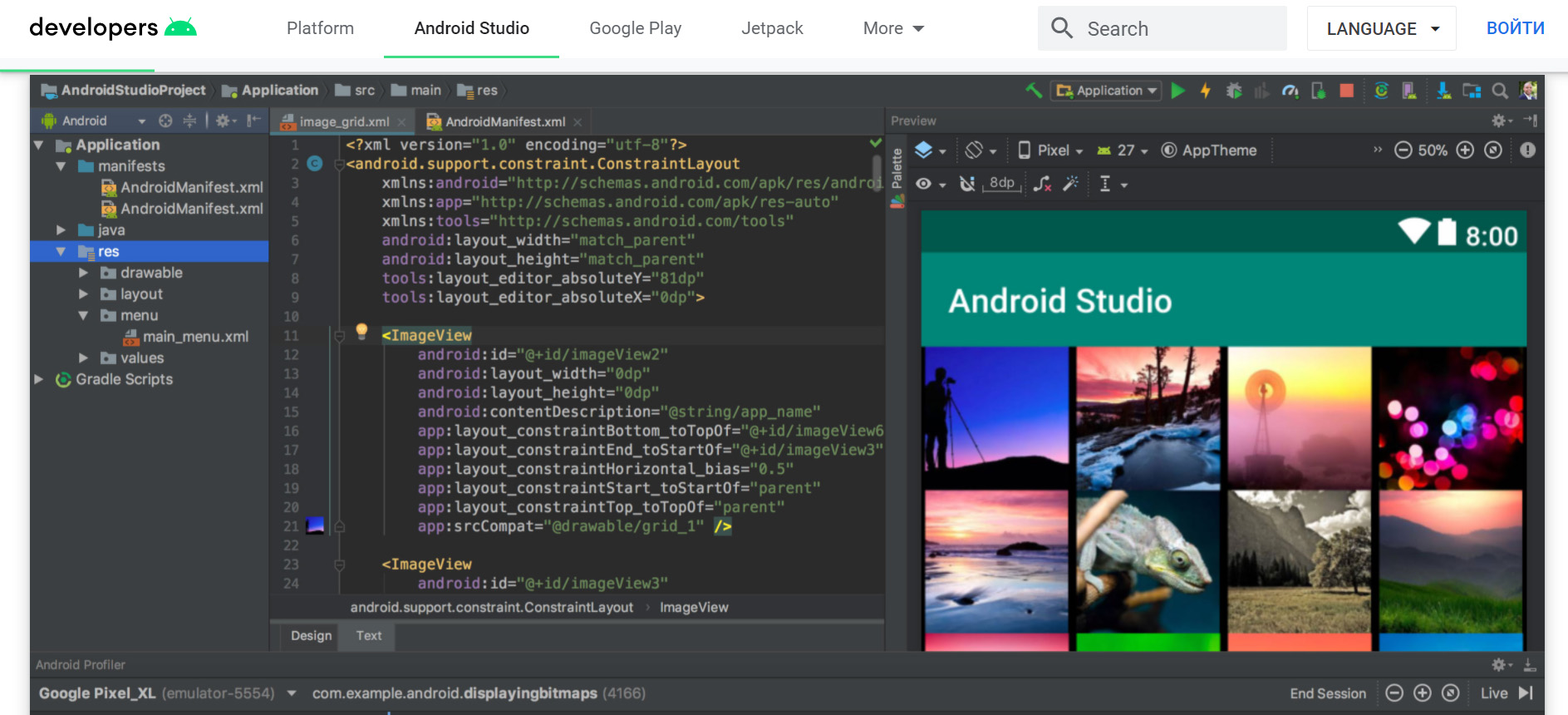Image resolution: width=1568 pixels, height=715 pixels.
Task: Open the SDK Manager download-arrow icon
Action: (x=1443, y=91)
